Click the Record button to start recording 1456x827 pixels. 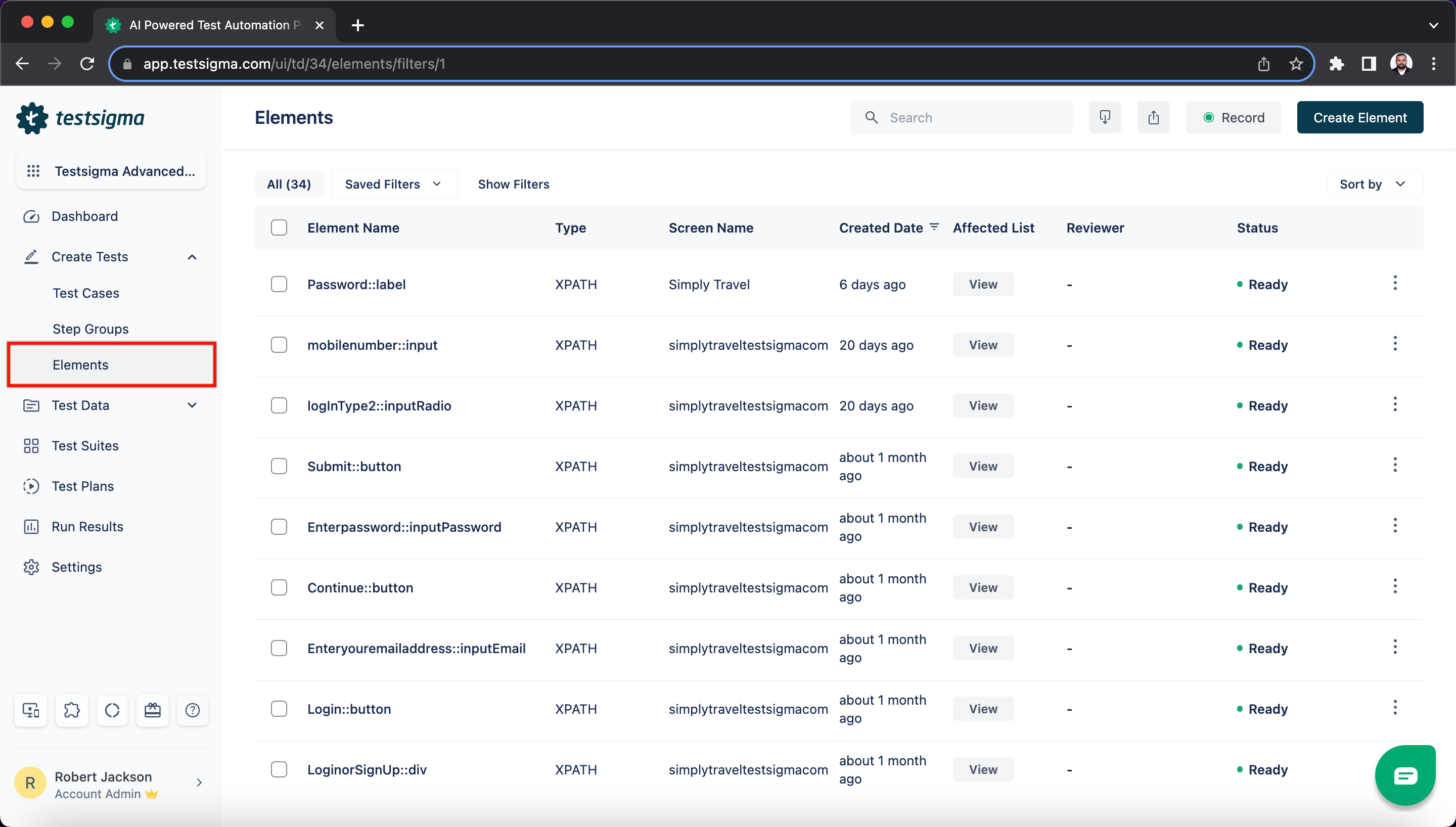pos(1234,117)
